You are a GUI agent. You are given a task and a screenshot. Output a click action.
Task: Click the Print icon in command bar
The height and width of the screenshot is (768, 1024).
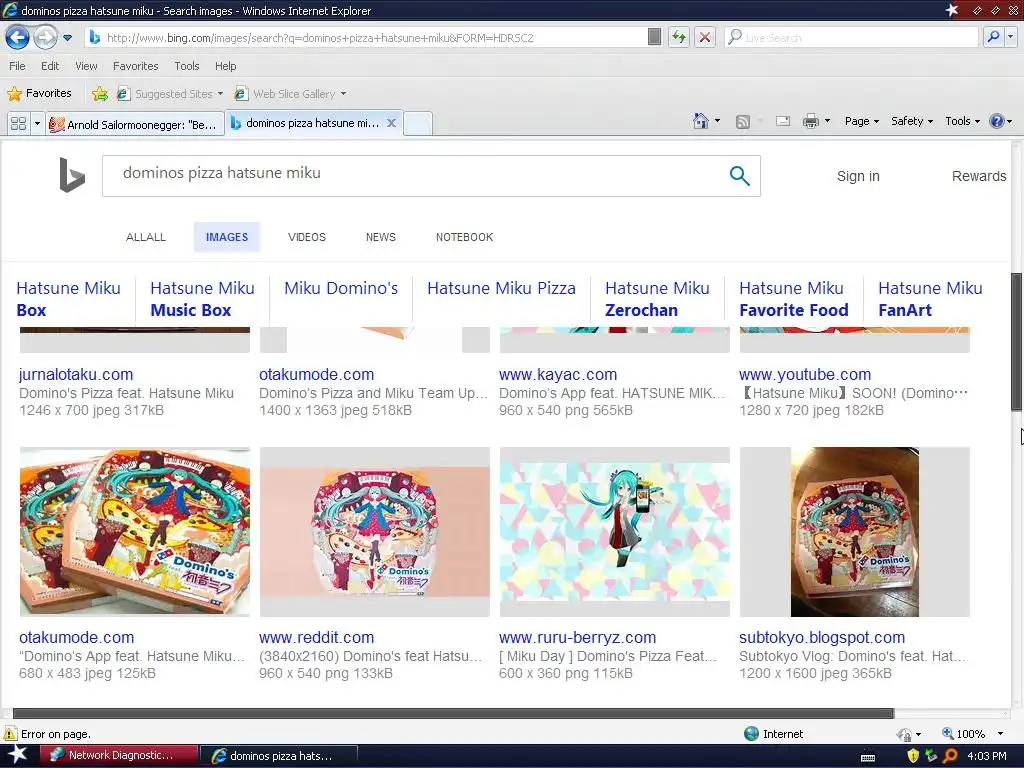click(x=810, y=121)
